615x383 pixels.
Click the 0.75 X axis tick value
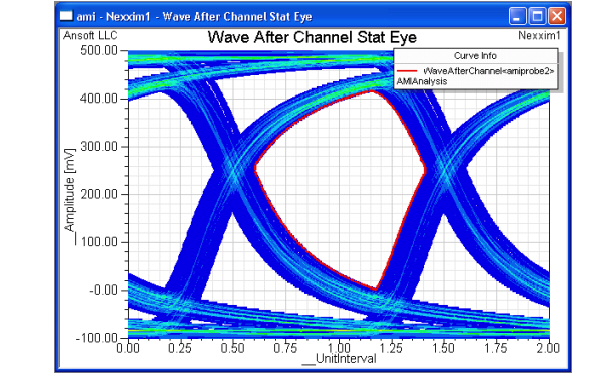(285, 348)
